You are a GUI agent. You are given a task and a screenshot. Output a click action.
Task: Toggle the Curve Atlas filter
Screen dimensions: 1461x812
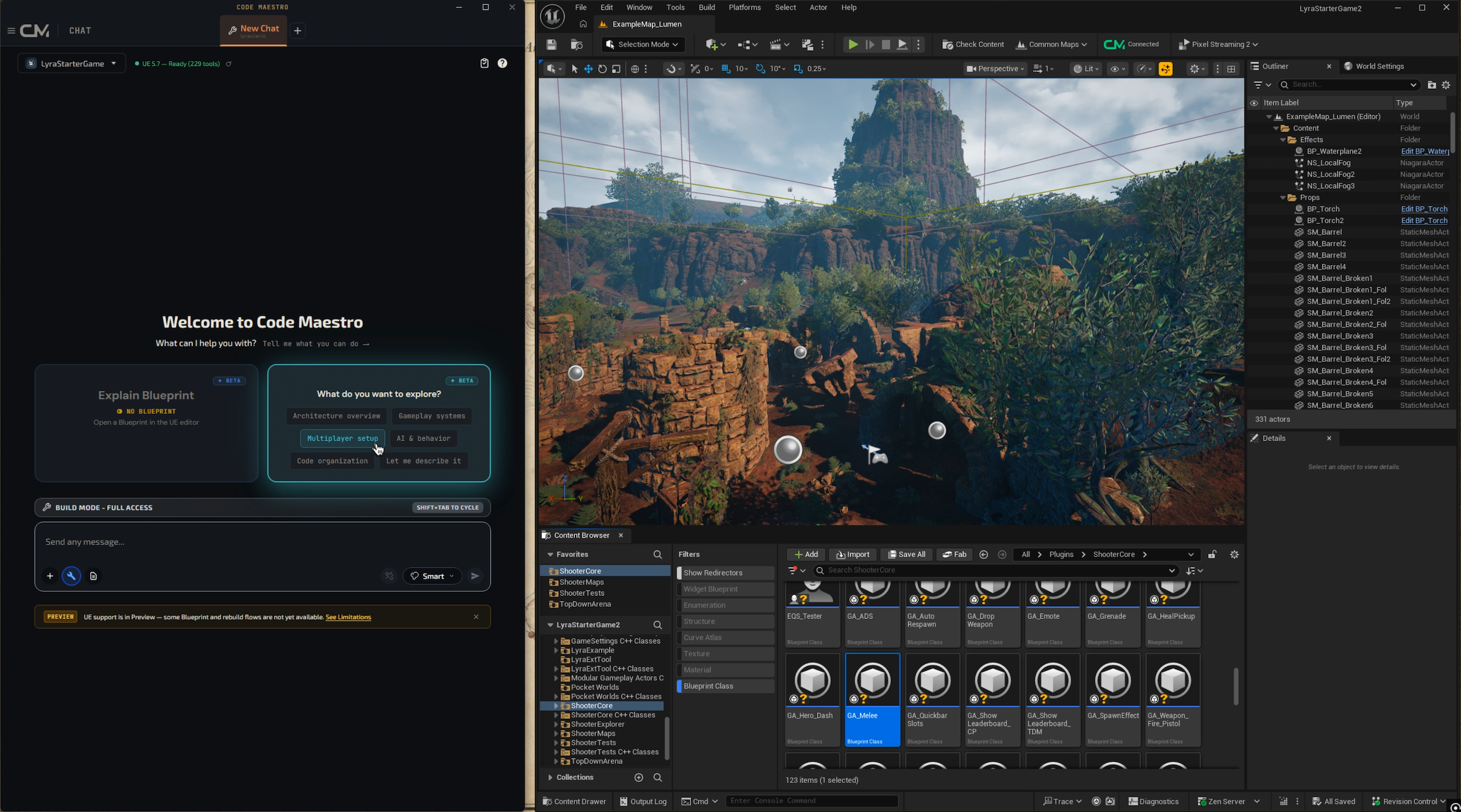(725, 637)
